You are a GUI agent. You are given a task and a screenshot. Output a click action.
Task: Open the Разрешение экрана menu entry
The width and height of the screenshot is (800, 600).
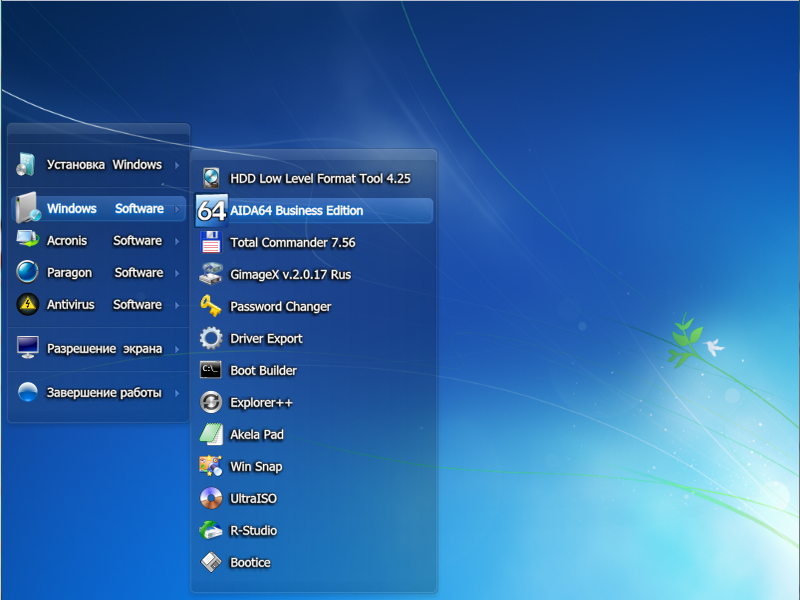tap(98, 348)
